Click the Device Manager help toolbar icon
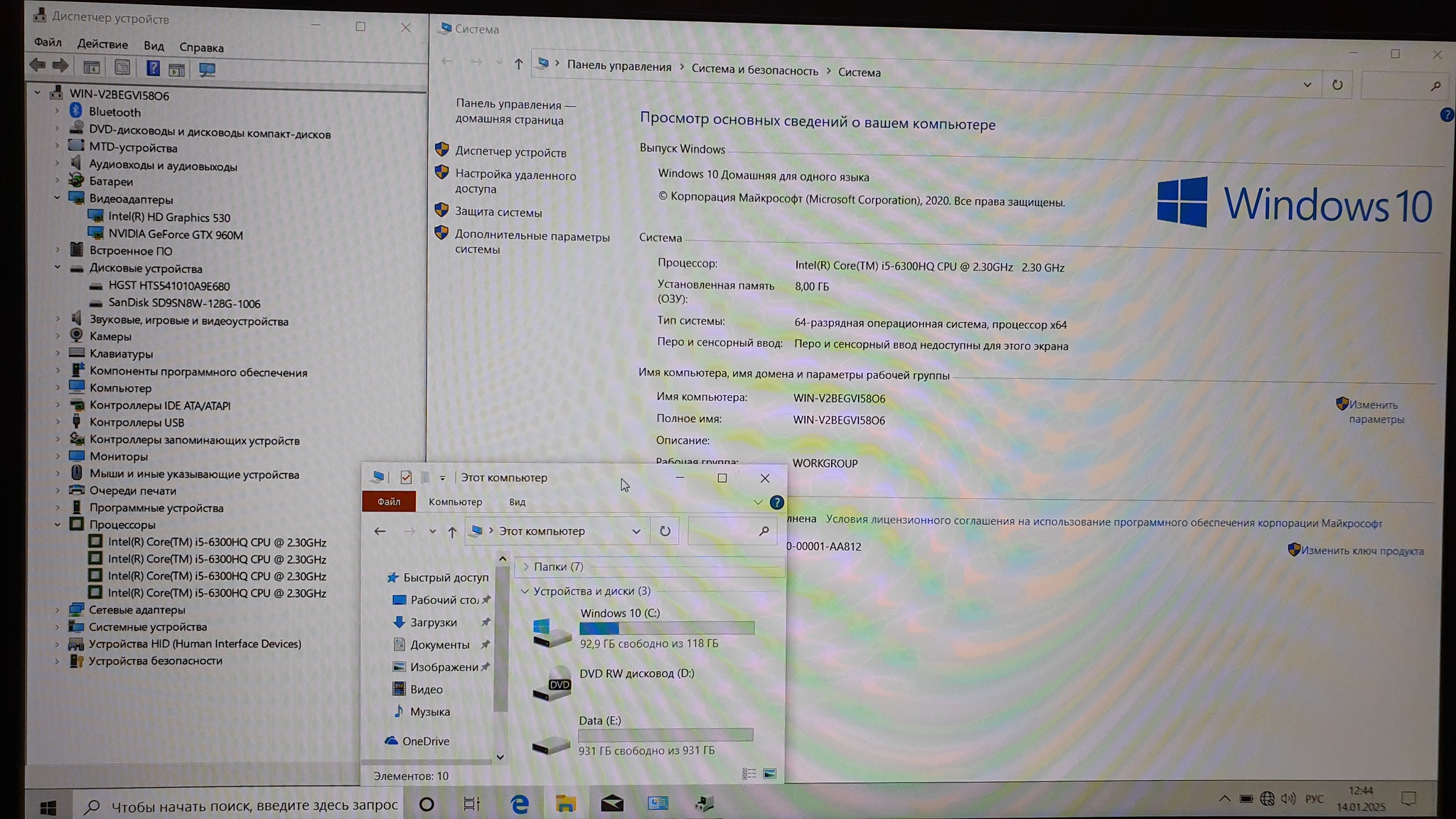This screenshot has height=819, width=1456. (153, 68)
